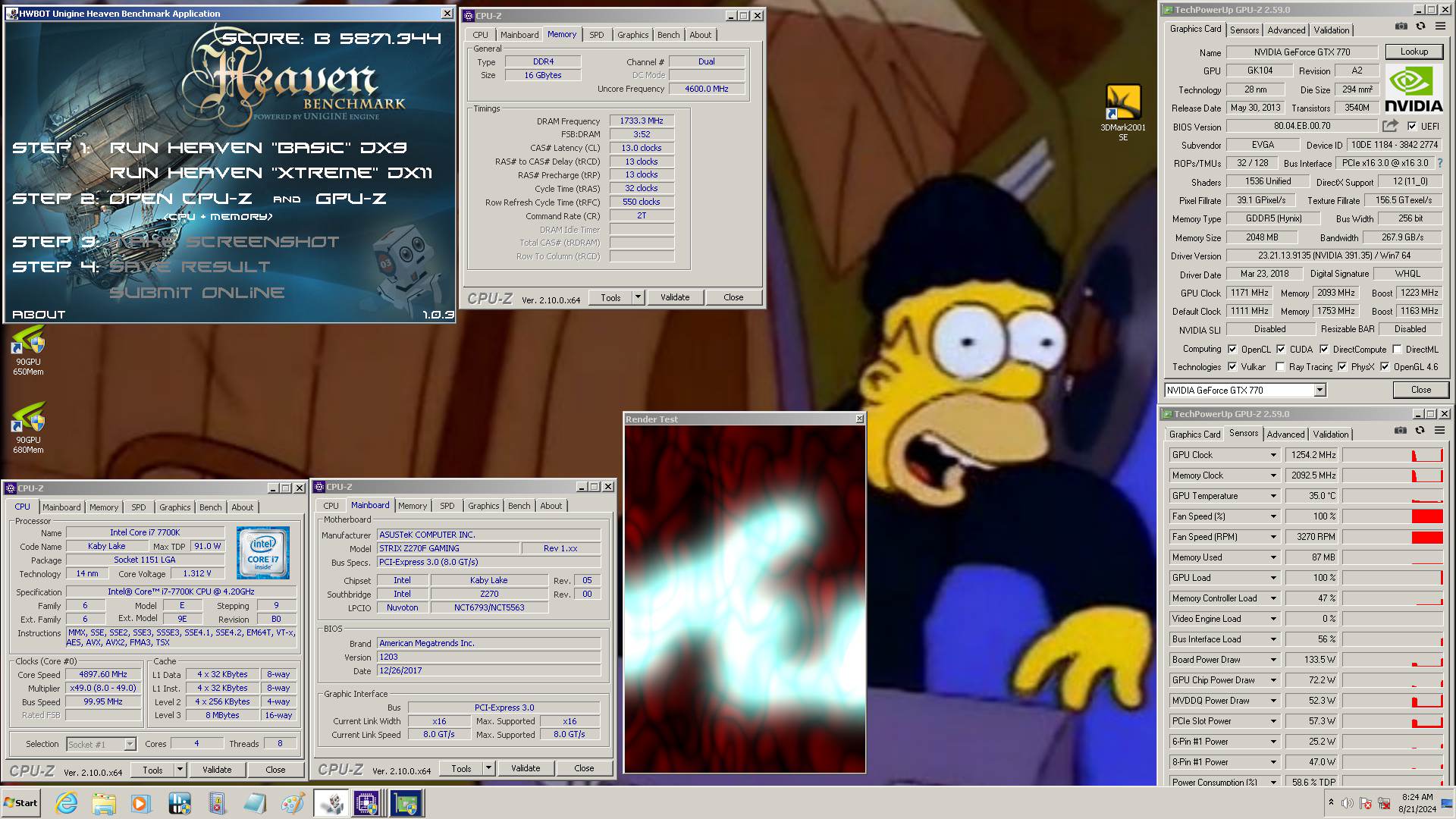Click the Intel Core i7 logo in CPU-Z
Image resolution: width=1456 pixels, height=819 pixels.
click(x=263, y=554)
